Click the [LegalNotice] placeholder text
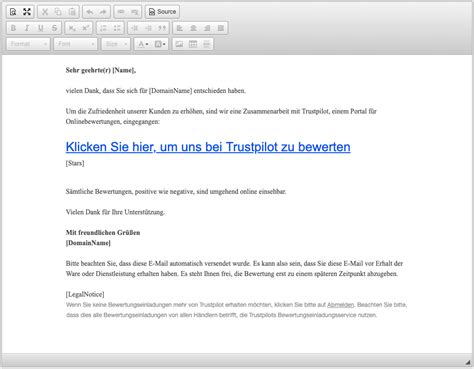Screen dimensions: 474x369 [85, 294]
